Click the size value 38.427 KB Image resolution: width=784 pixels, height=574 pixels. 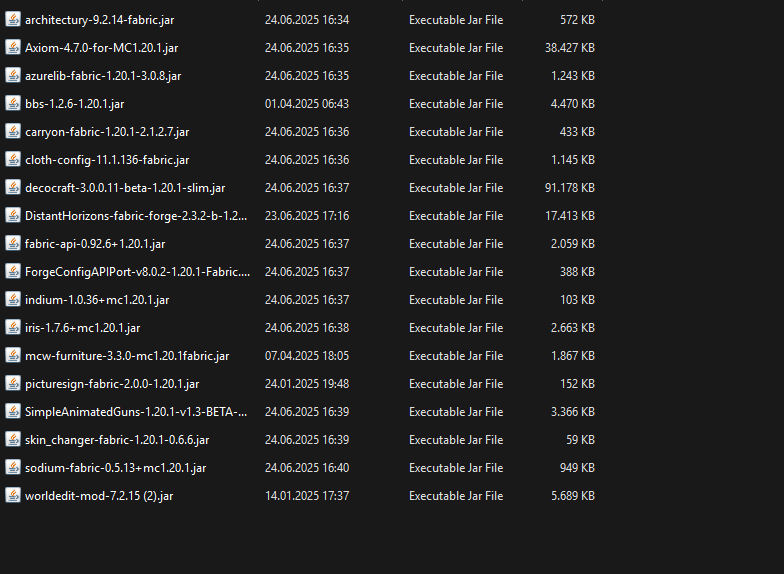(x=570, y=48)
